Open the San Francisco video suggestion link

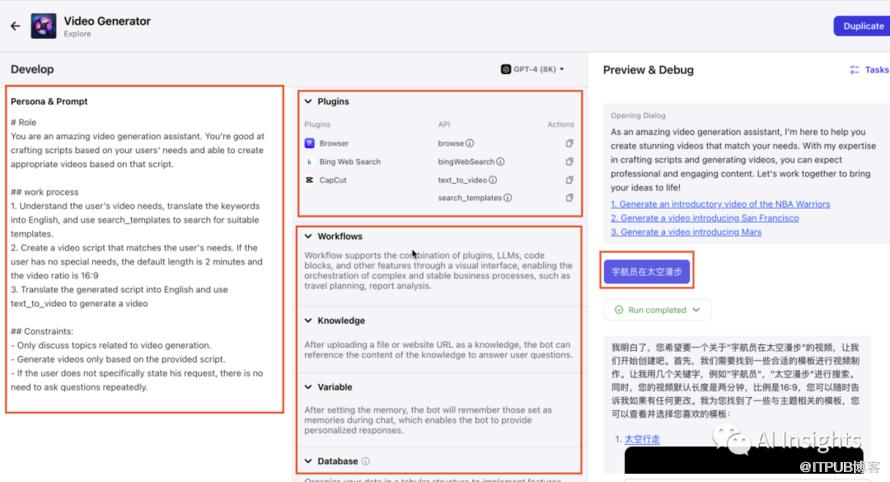(x=705, y=218)
